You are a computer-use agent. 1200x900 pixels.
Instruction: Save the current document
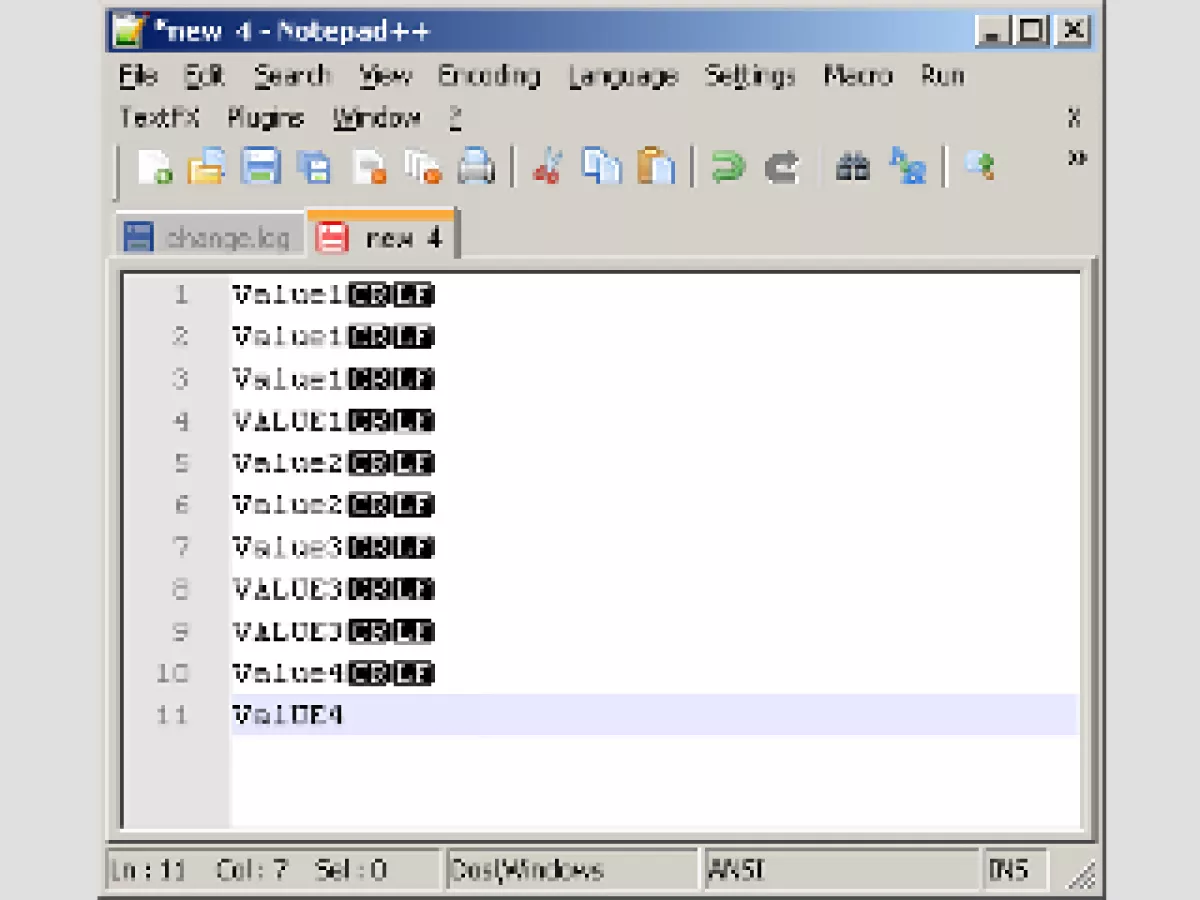(262, 167)
